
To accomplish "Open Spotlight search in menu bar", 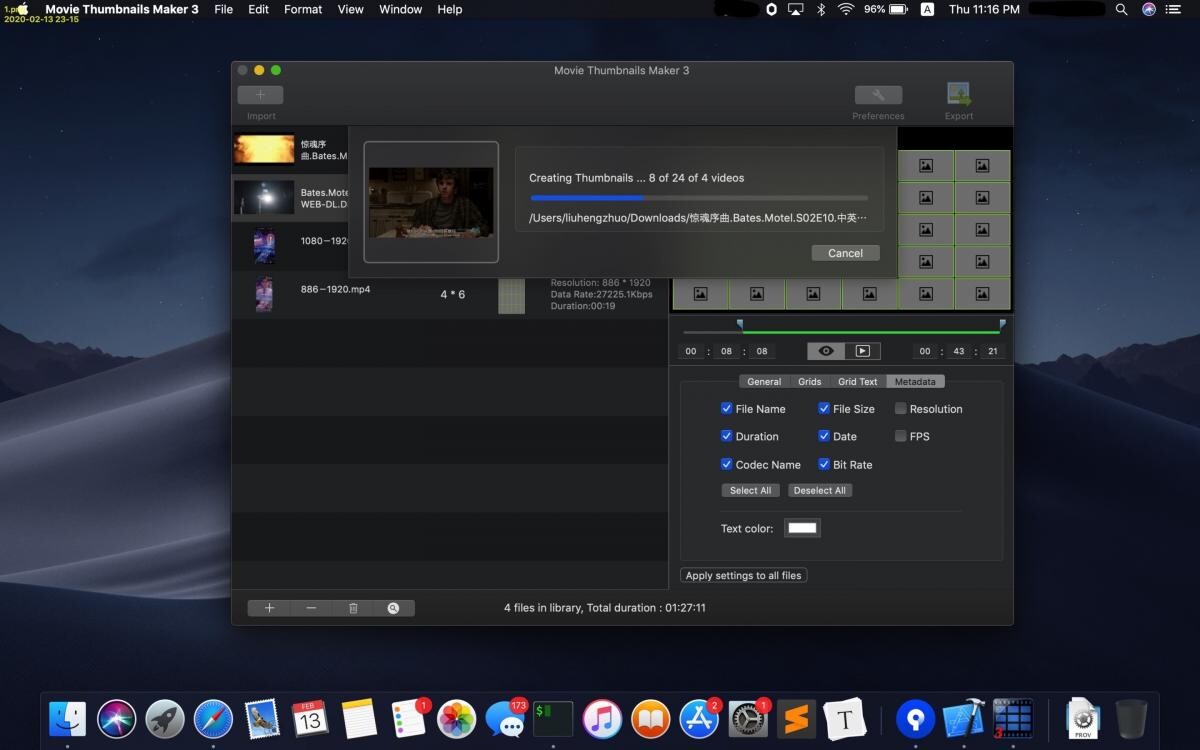I will (x=1121, y=9).
